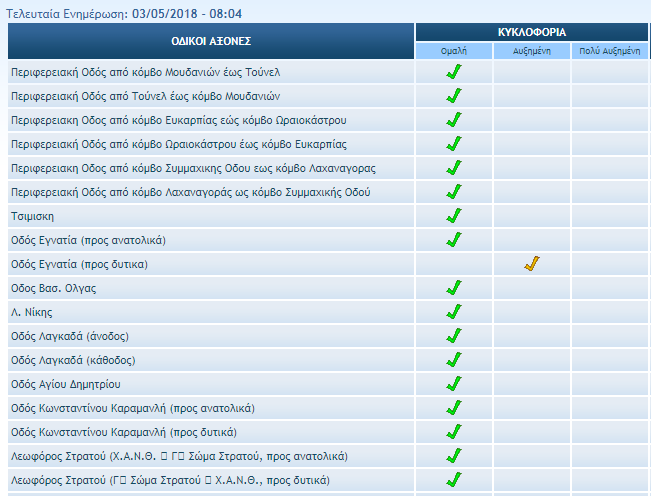Click orange checkmark for Οδός Εγνατία (προς δυτικά)
Screen dimensions: 651x496
pos(532,264)
